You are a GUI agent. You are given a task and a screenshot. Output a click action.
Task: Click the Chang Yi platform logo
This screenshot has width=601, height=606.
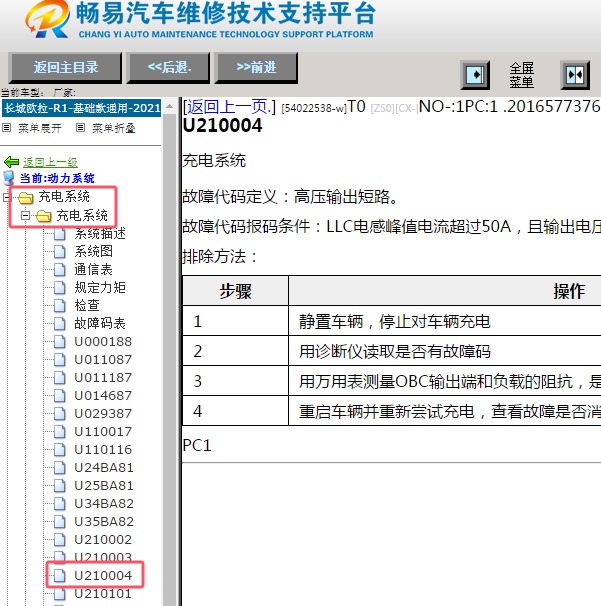tap(48, 19)
